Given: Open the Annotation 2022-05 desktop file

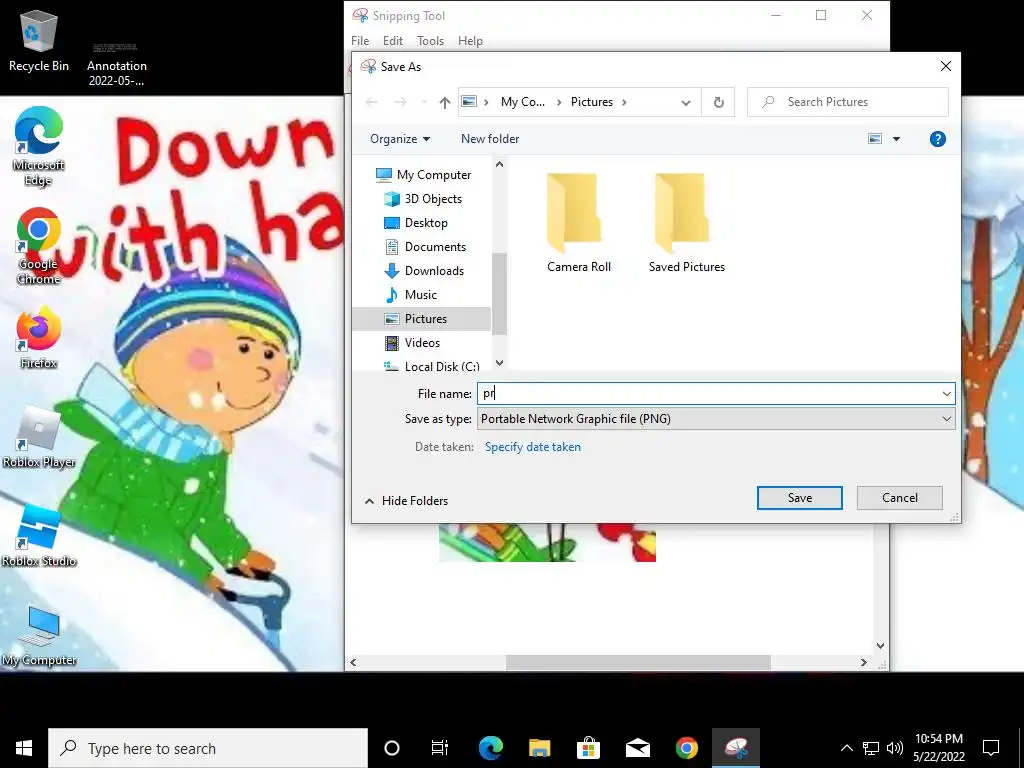Looking at the screenshot, I should point(116,64).
